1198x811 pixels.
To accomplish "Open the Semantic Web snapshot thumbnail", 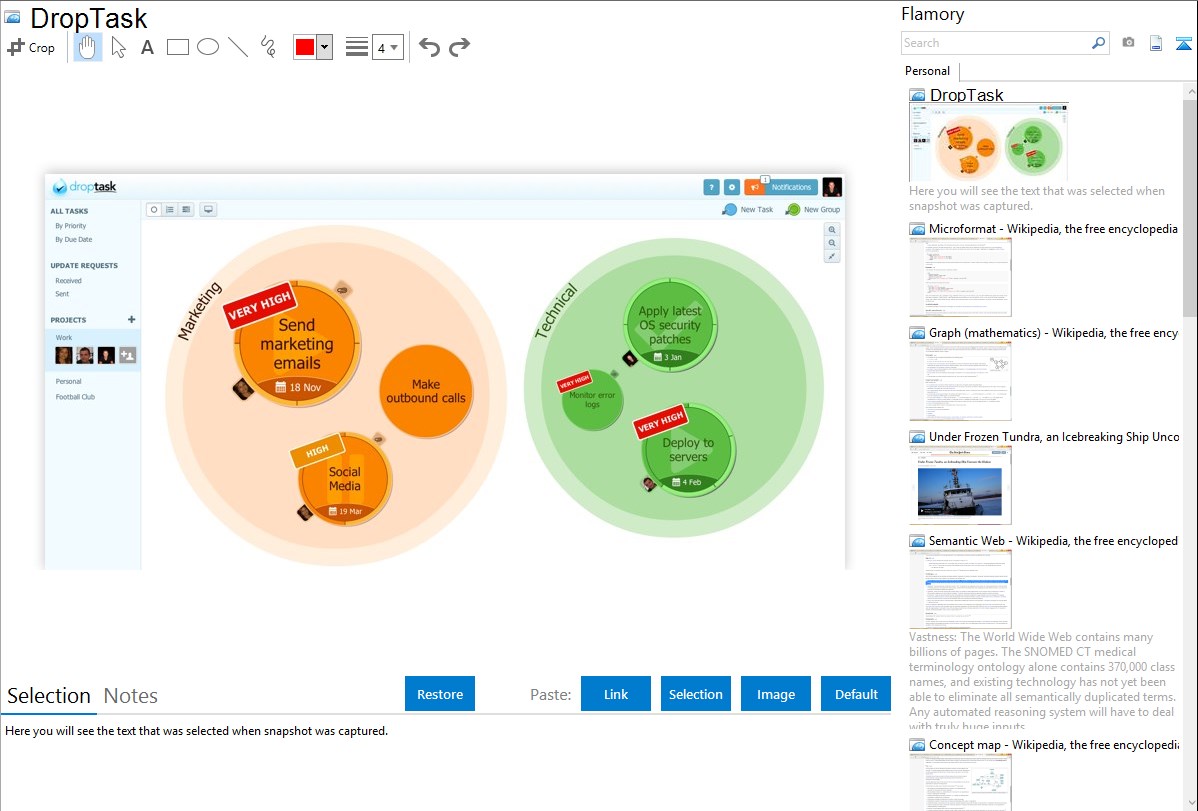I will click(x=960, y=589).
